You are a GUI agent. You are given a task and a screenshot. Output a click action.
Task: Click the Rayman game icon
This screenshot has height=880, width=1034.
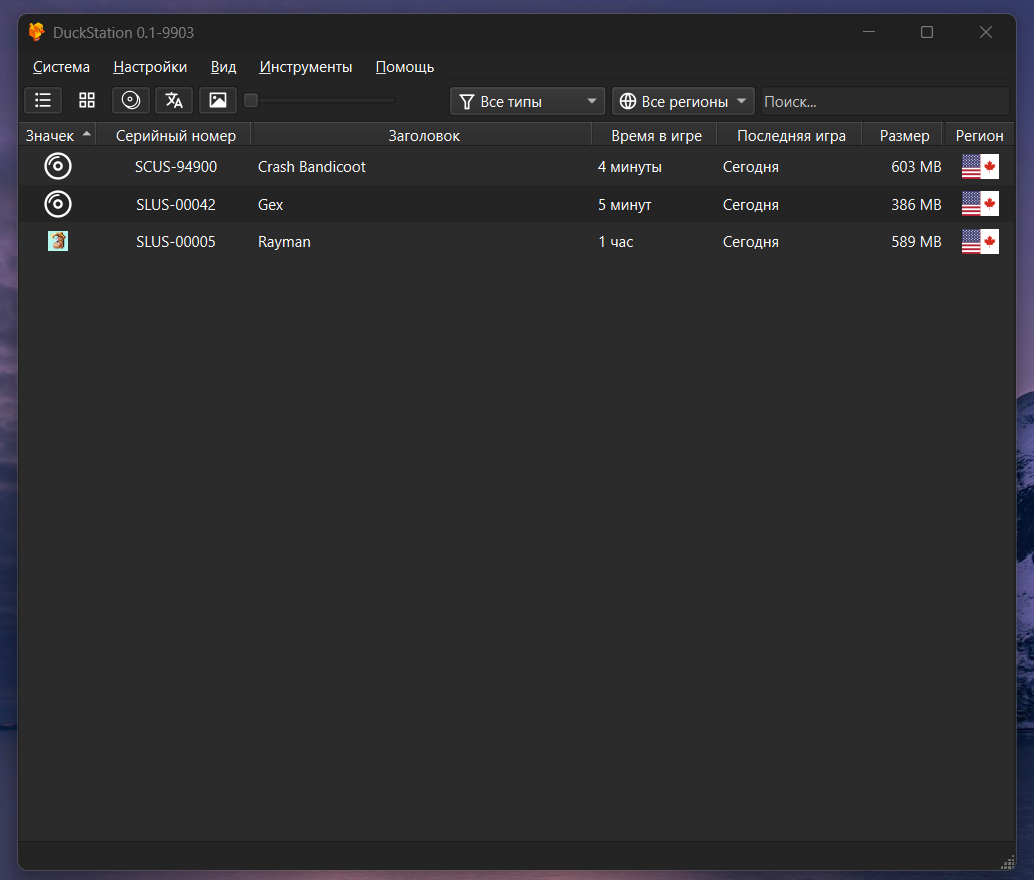58,241
